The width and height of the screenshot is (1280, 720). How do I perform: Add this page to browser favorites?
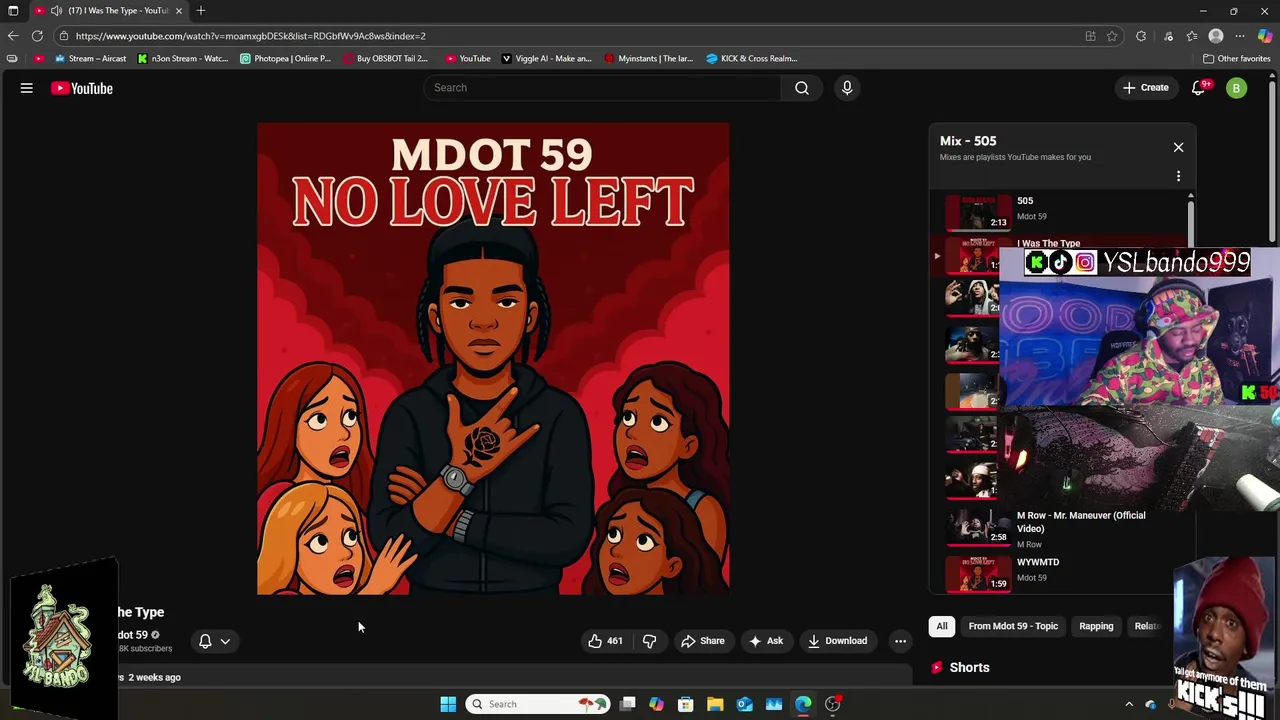pyautogui.click(x=1112, y=36)
